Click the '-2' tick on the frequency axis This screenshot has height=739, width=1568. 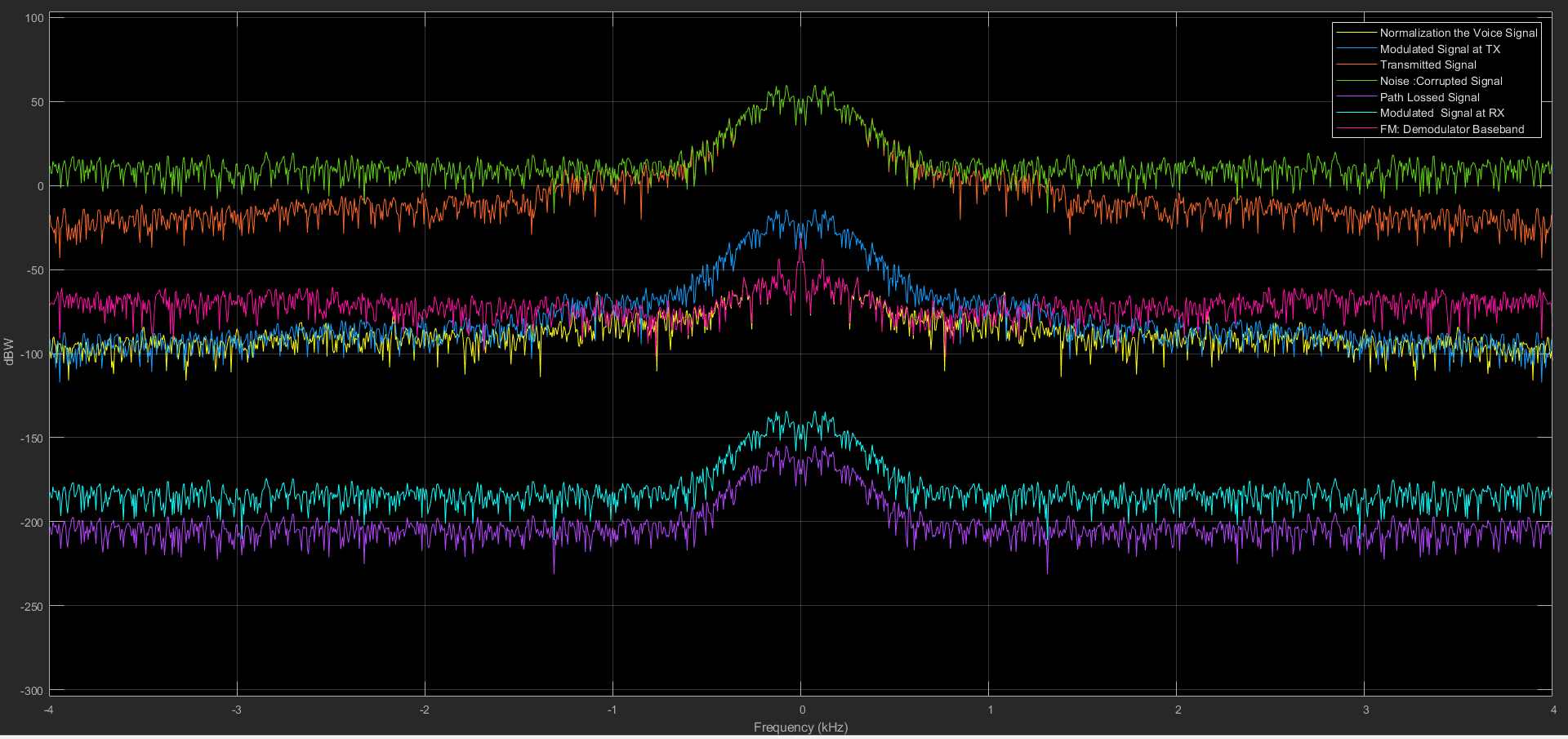point(425,710)
